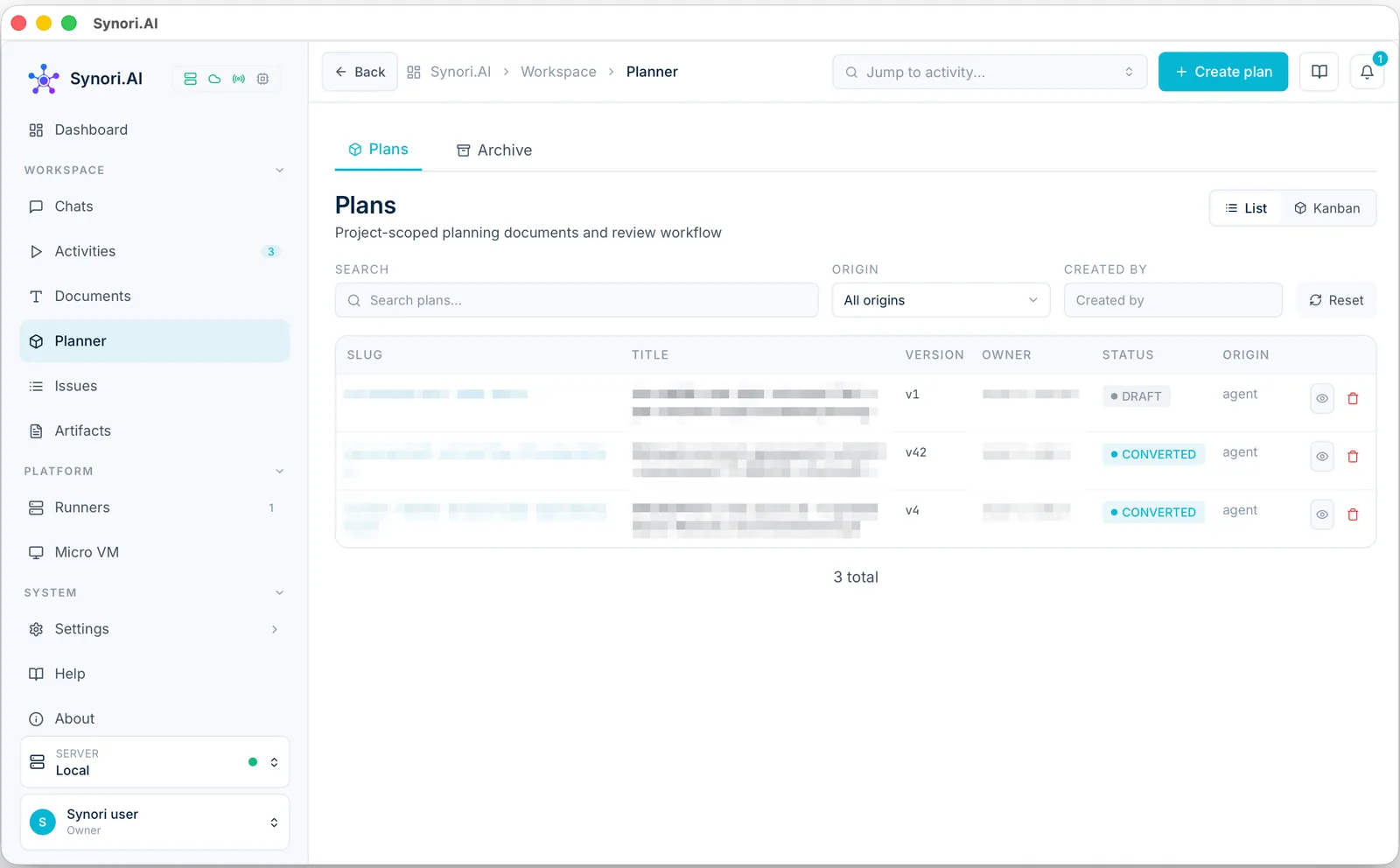Open Micro VM in the sidebar

pyautogui.click(x=155, y=552)
